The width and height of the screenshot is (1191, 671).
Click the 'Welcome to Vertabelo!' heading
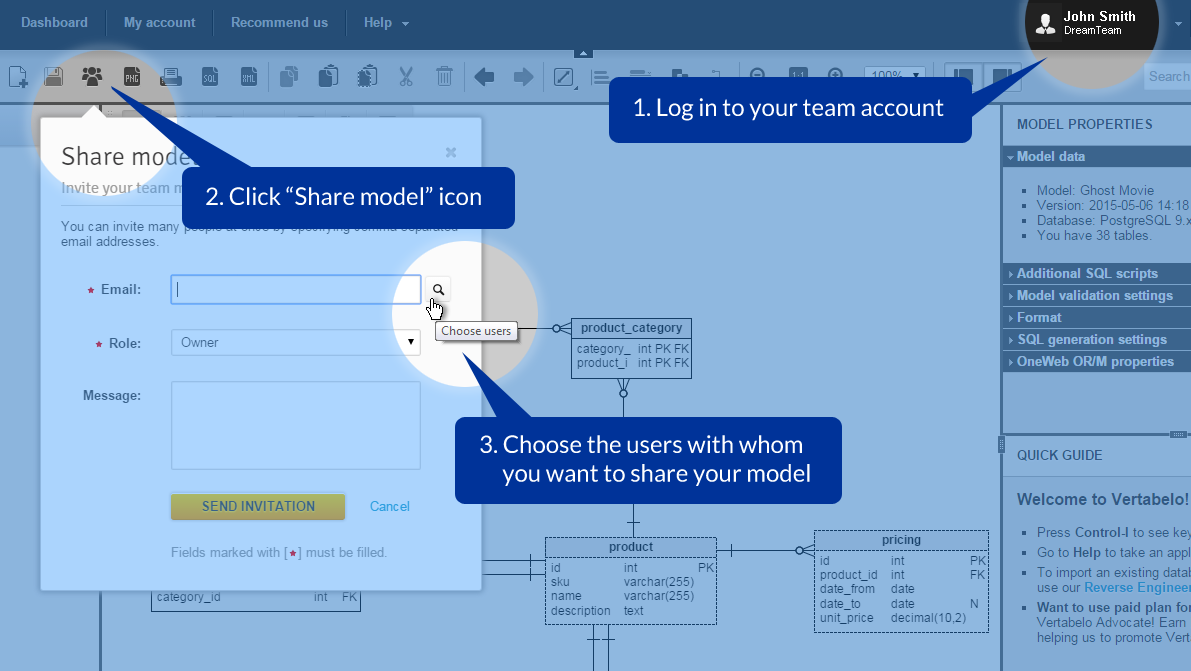(1103, 499)
